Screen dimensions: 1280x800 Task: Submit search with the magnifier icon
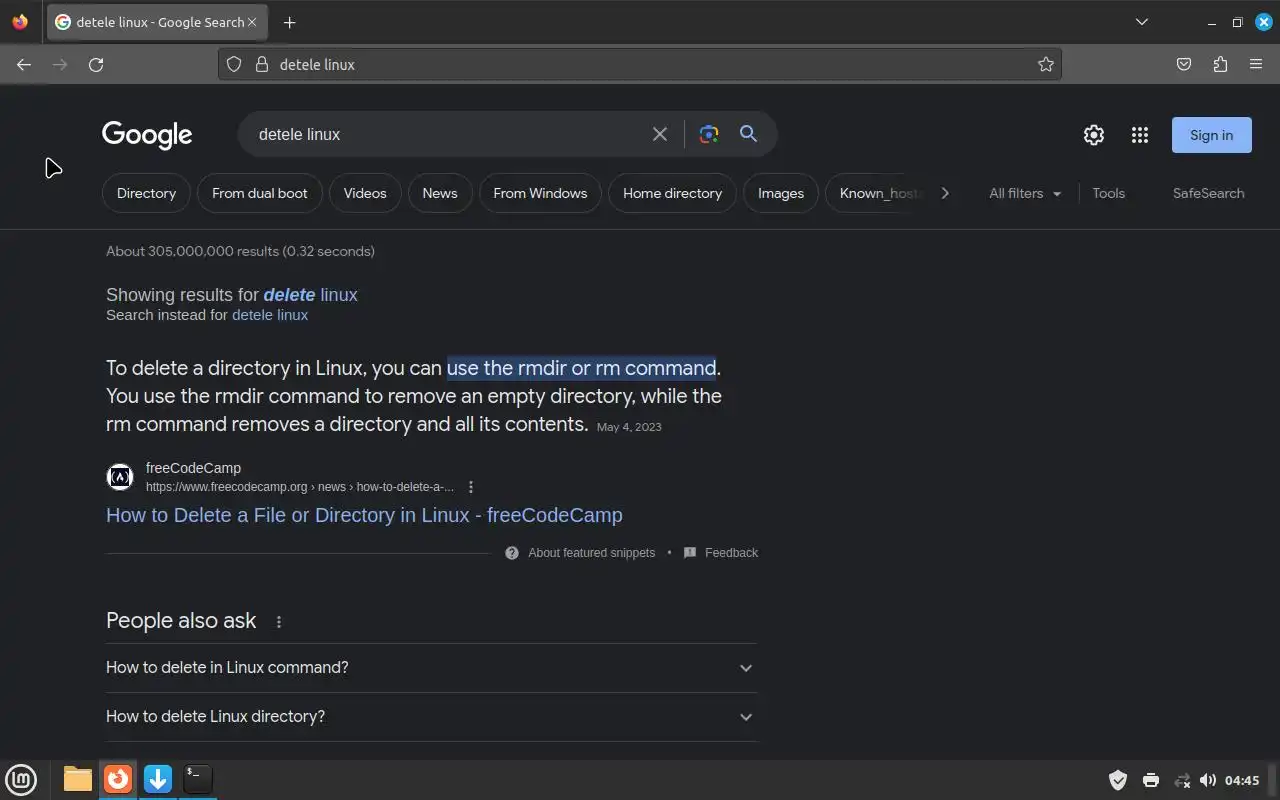point(748,134)
